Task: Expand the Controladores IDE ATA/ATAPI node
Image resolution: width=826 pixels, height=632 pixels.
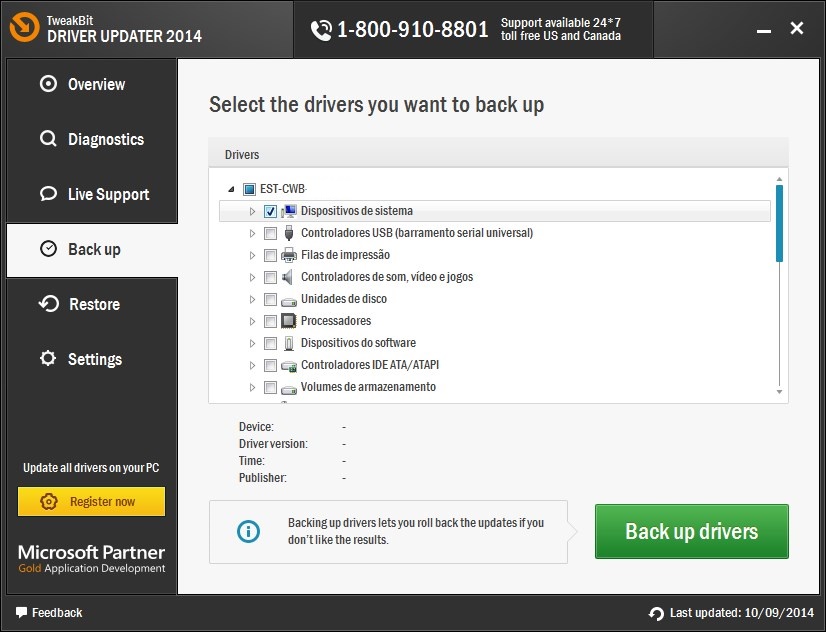Action: click(252, 365)
